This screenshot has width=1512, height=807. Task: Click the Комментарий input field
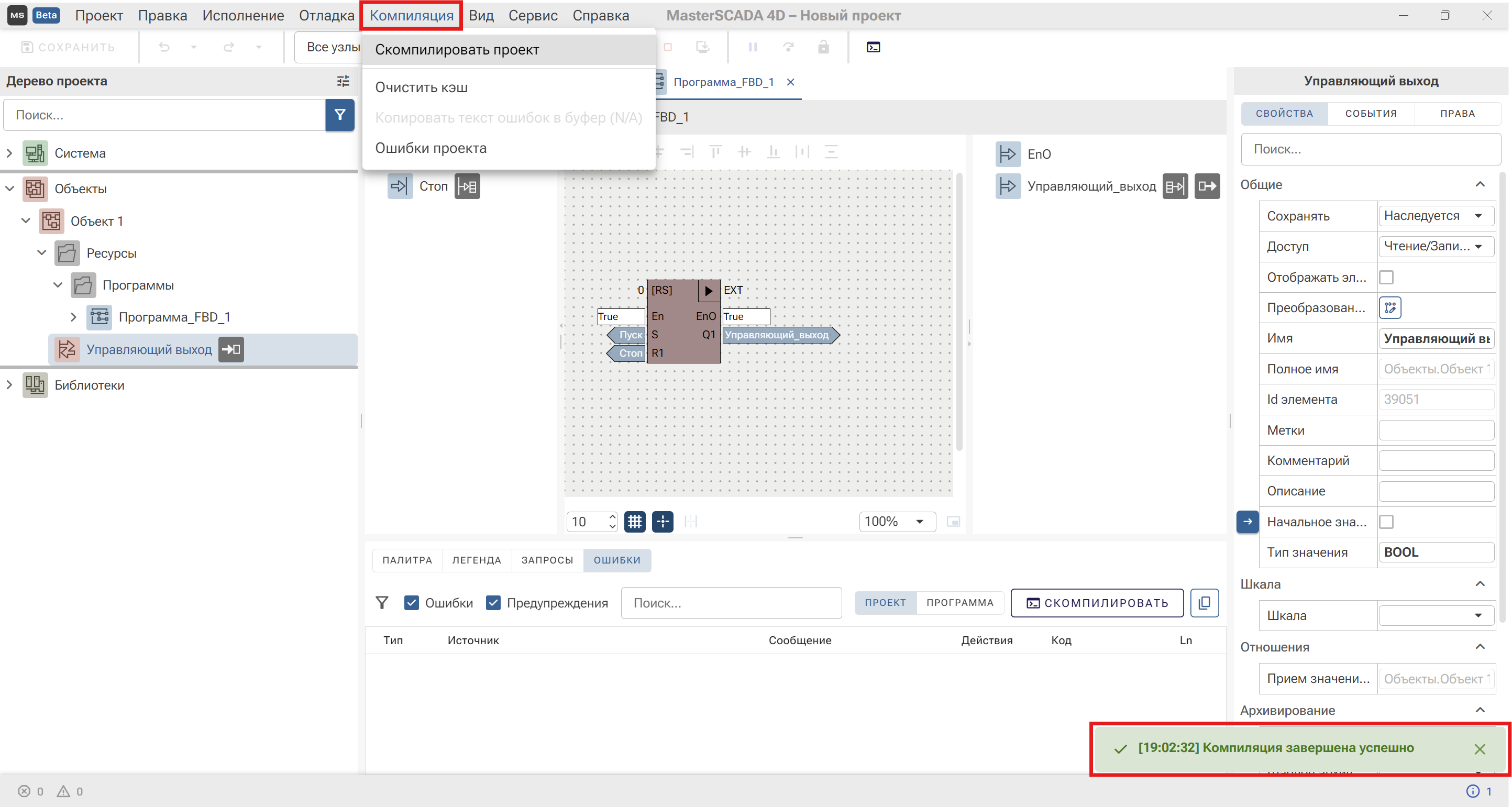click(x=1435, y=460)
